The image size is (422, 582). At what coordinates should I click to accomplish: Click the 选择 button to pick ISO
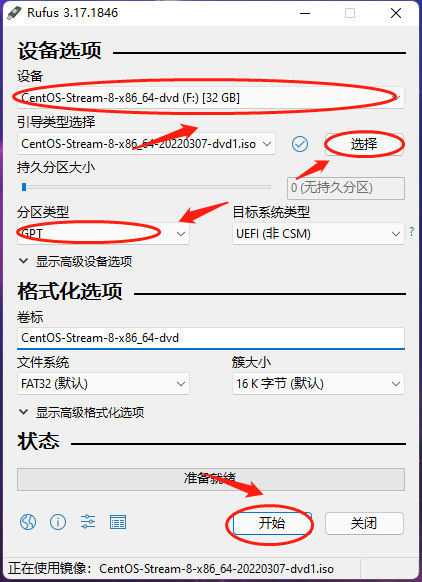pyautogui.click(x=364, y=144)
